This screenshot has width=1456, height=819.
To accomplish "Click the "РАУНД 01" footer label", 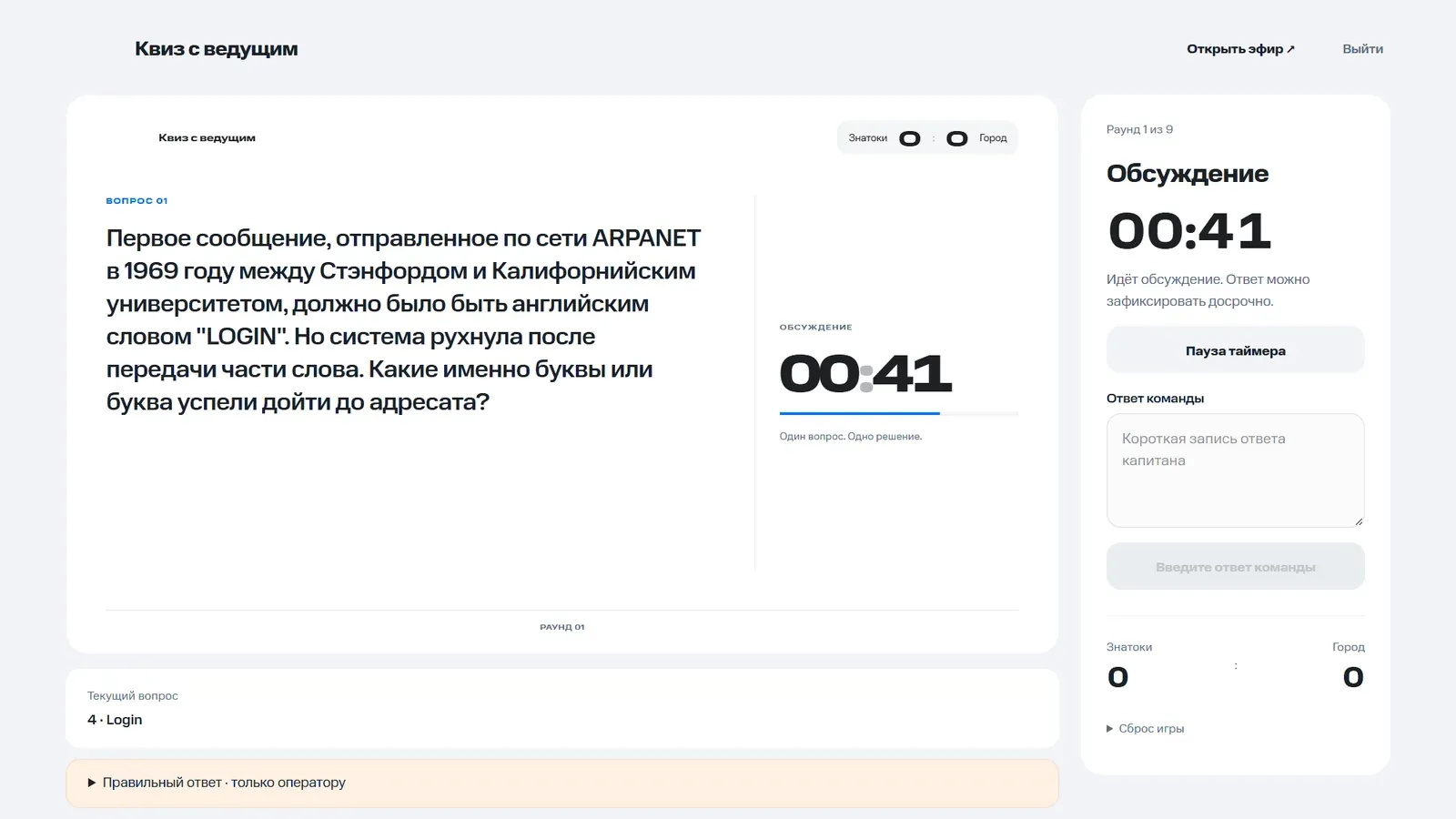I will point(562,627).
